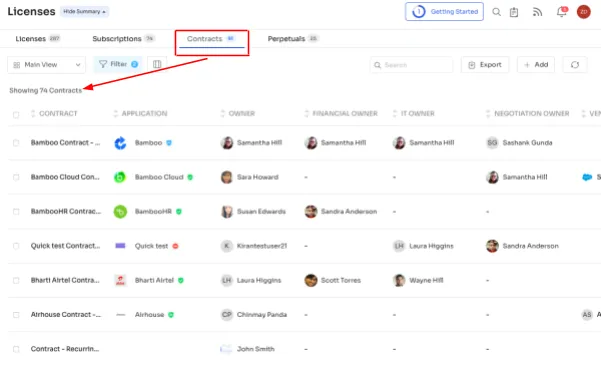Click into the Search input field
This screenshot has height=365, width=601.
[x=411, y=65]
